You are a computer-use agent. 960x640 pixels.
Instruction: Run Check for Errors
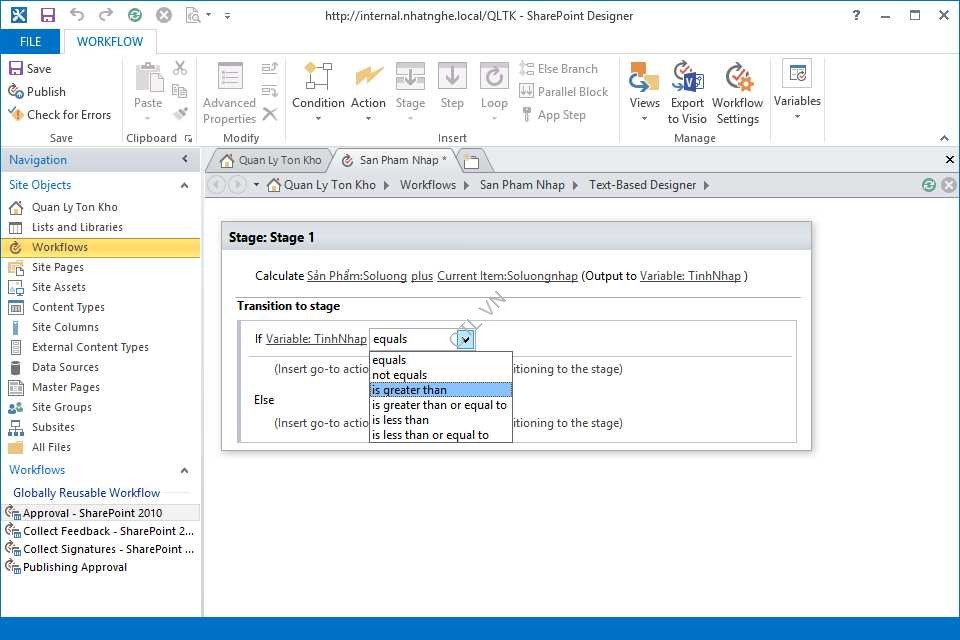(x=59, y=115)
